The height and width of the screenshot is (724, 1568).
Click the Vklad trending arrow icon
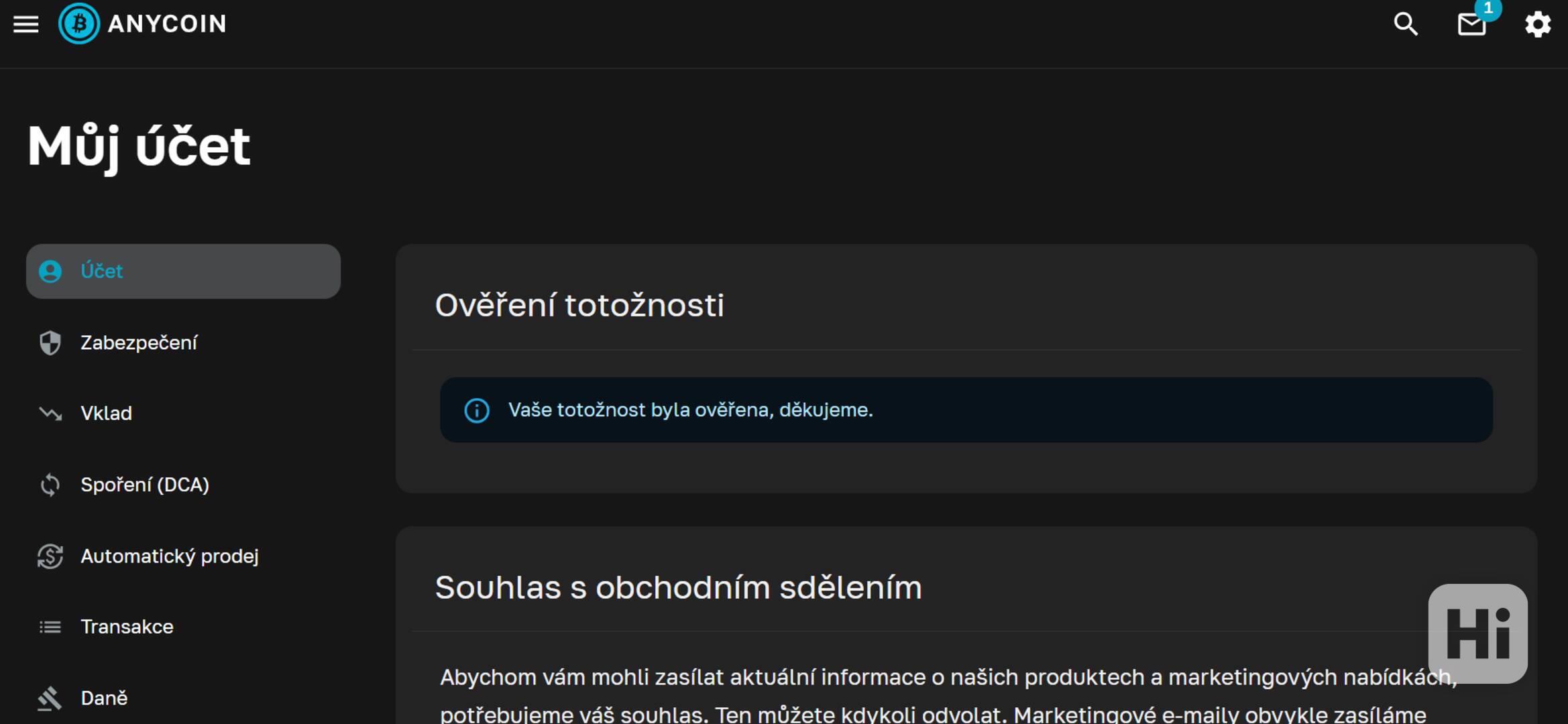tap(50, 414)
